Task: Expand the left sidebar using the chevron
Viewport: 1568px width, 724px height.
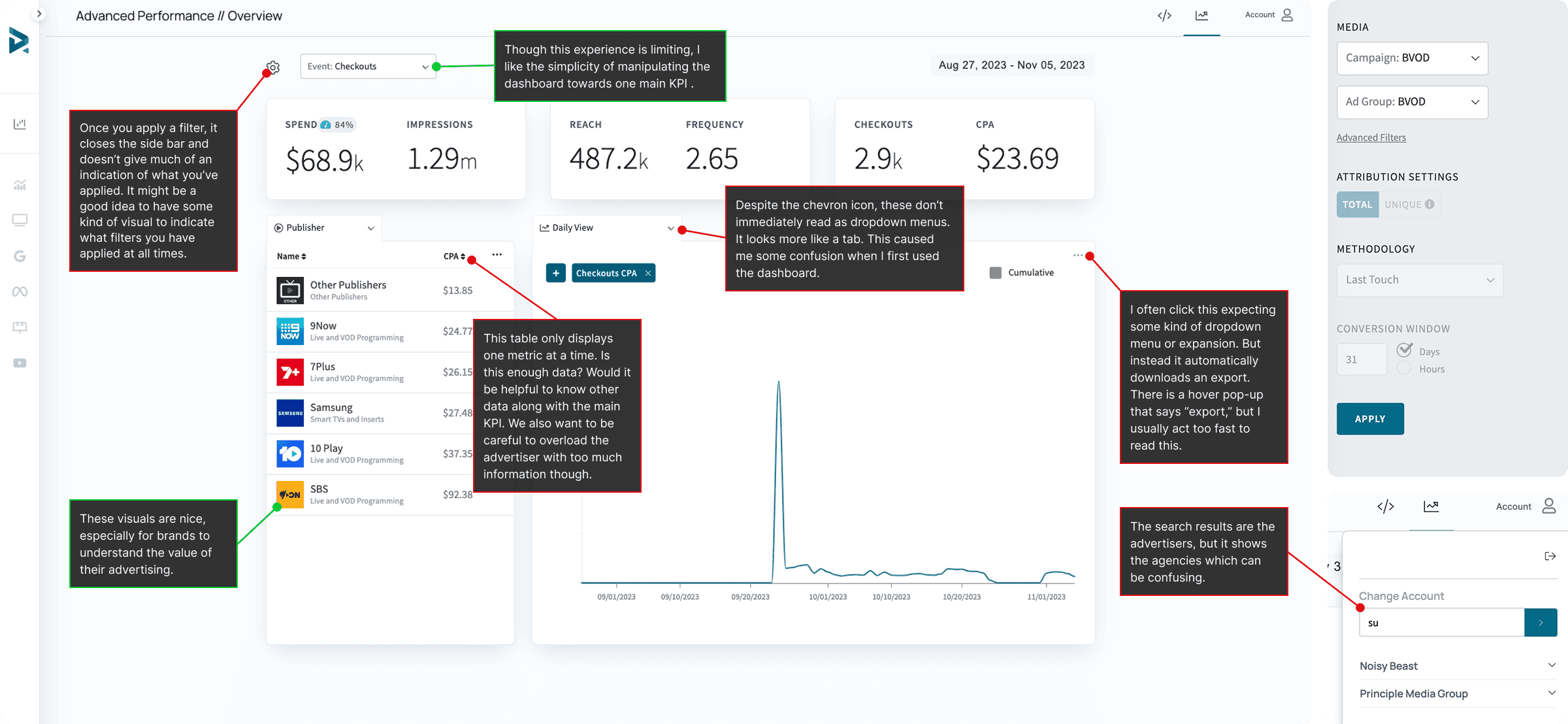Action: point(39,14)
